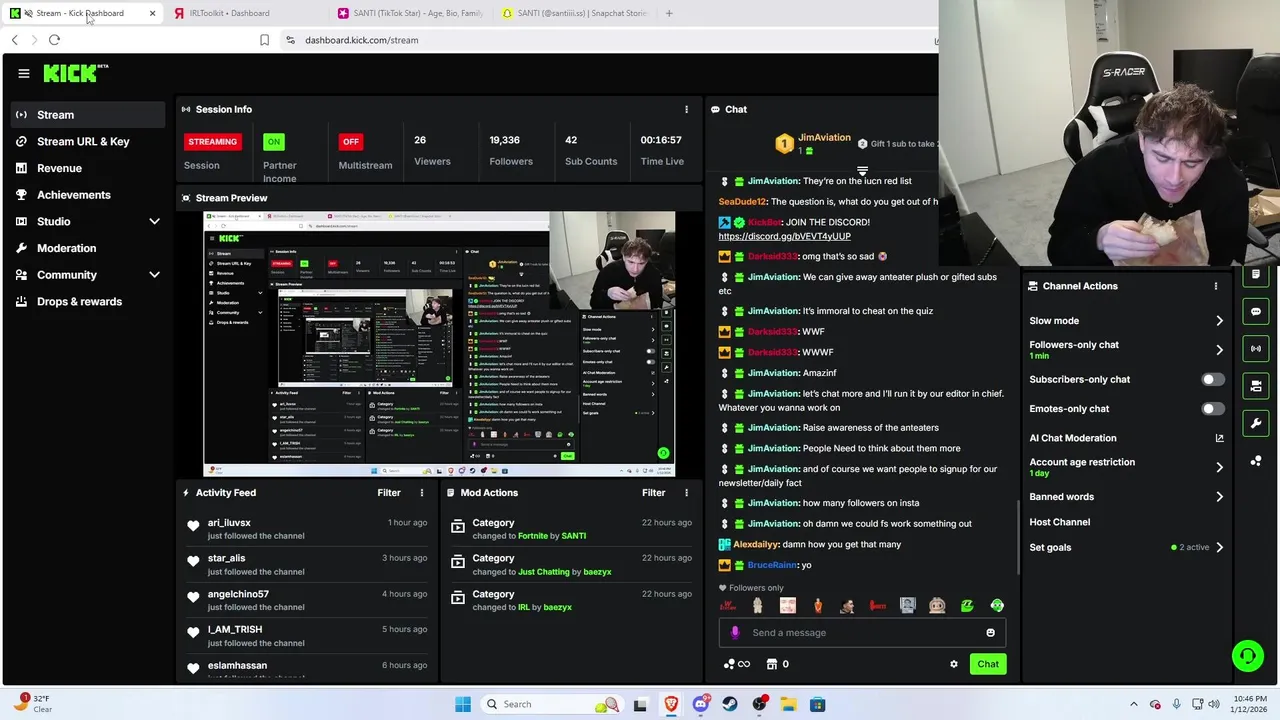Open Windows Start menu
Image resolution: width=1280 pixels, height=720 pixels.
pyautogui.click(x=463, y=704)
